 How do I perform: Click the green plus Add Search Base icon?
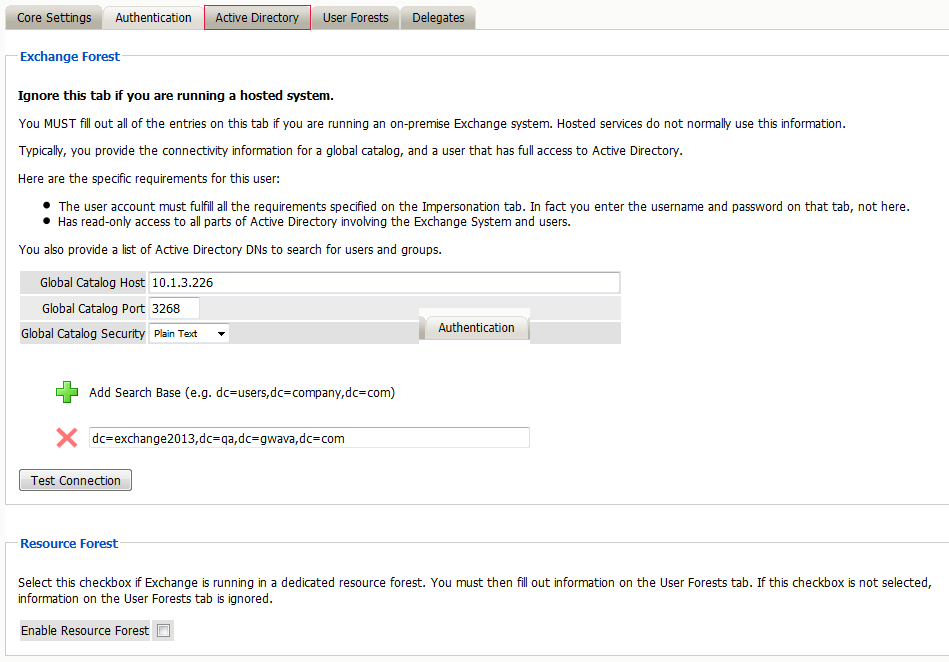click(x=67, y=393)
